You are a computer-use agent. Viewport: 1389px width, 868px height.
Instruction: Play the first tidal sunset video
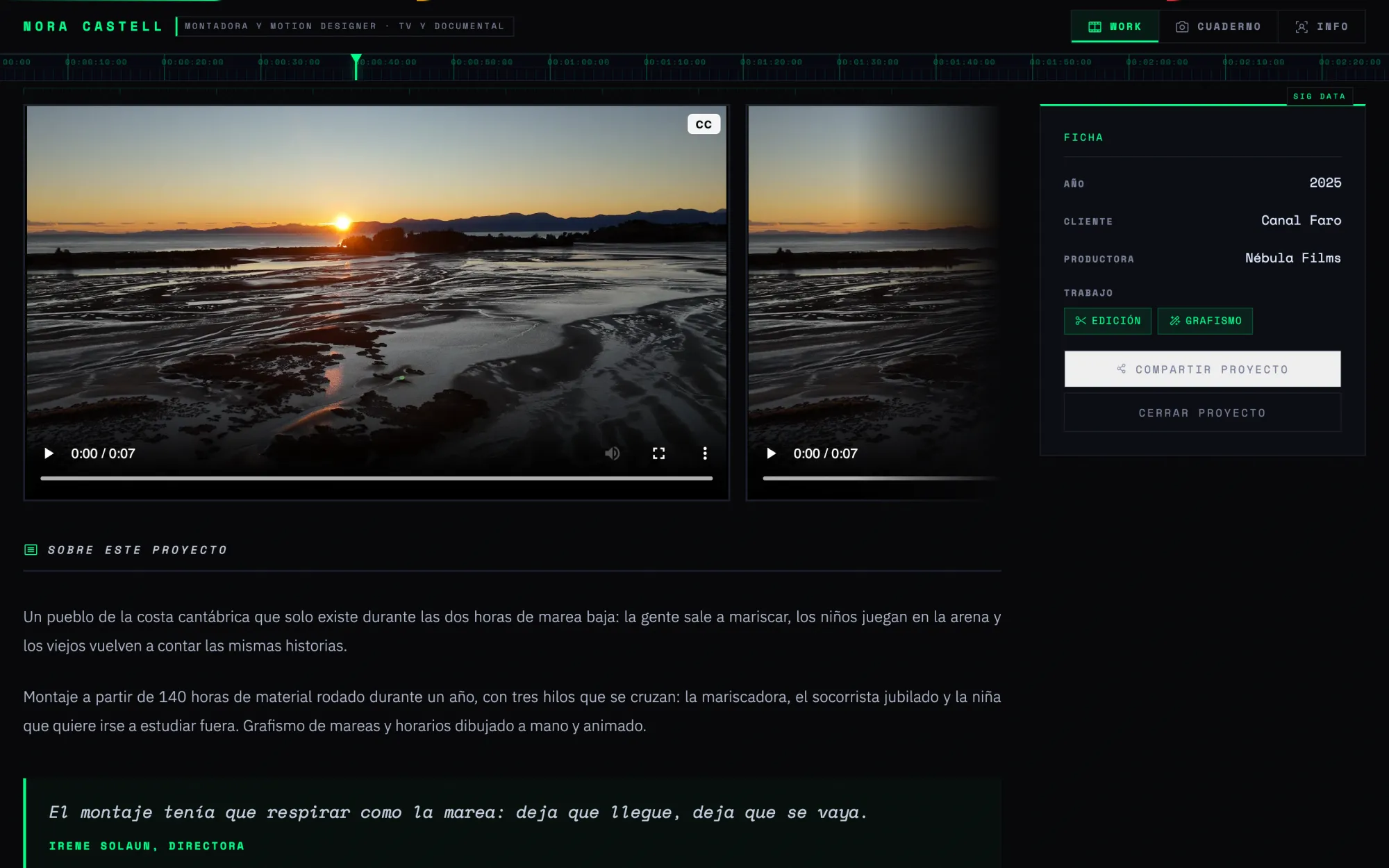tap(49, 453)
